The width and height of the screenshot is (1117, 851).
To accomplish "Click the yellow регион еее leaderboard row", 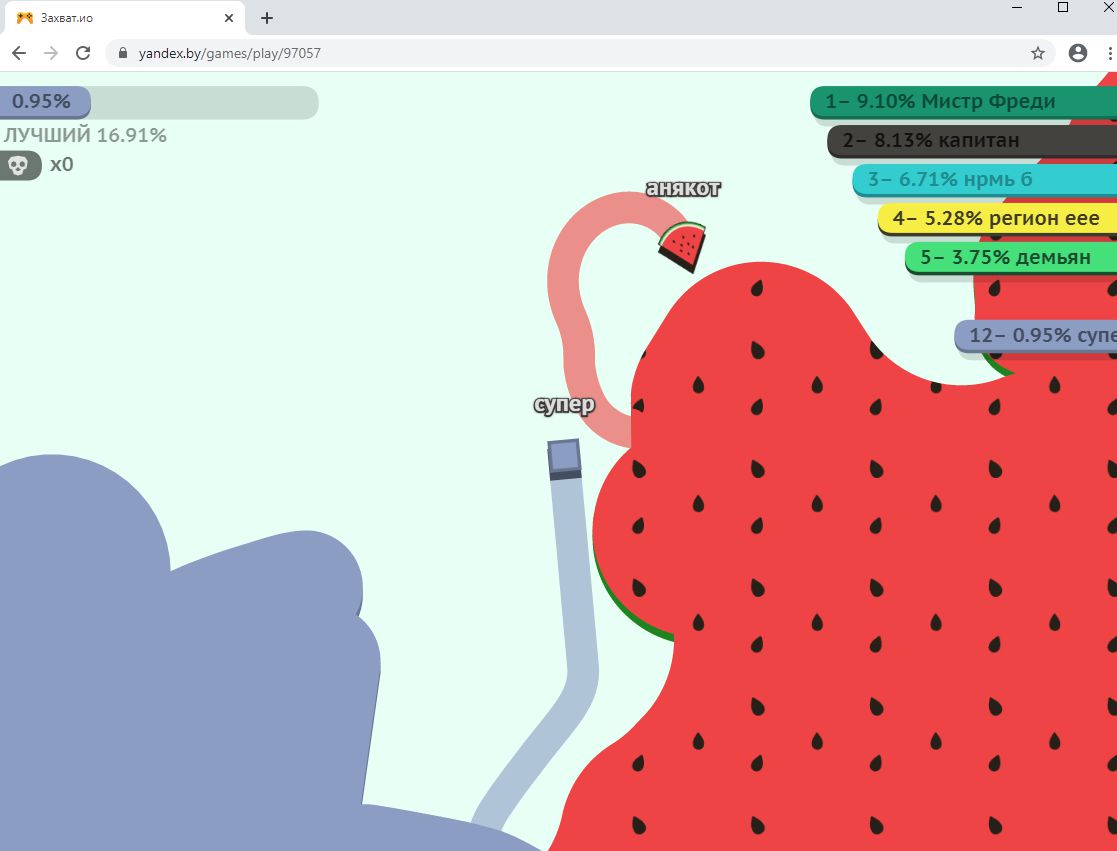I will [x=996, y=218].
